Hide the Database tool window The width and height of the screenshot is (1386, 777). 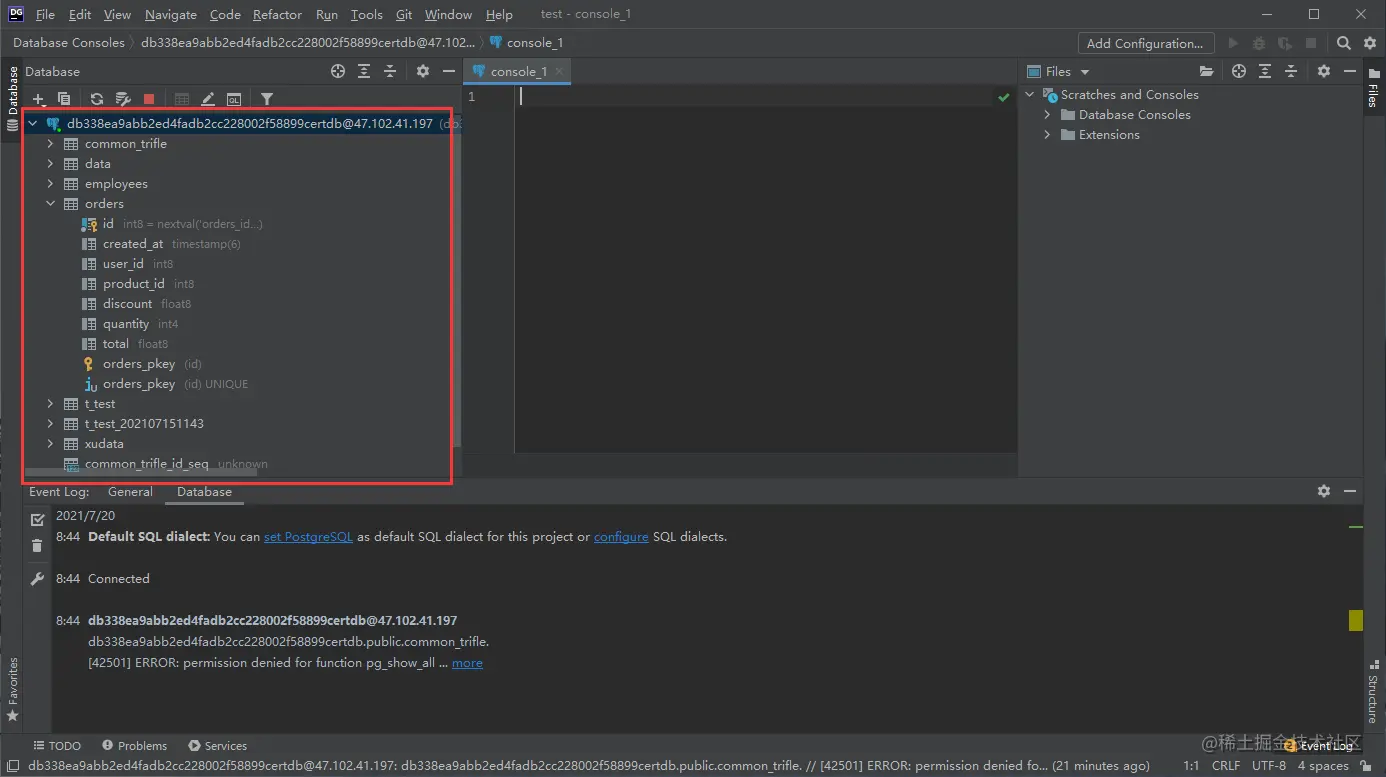[449, 71]
